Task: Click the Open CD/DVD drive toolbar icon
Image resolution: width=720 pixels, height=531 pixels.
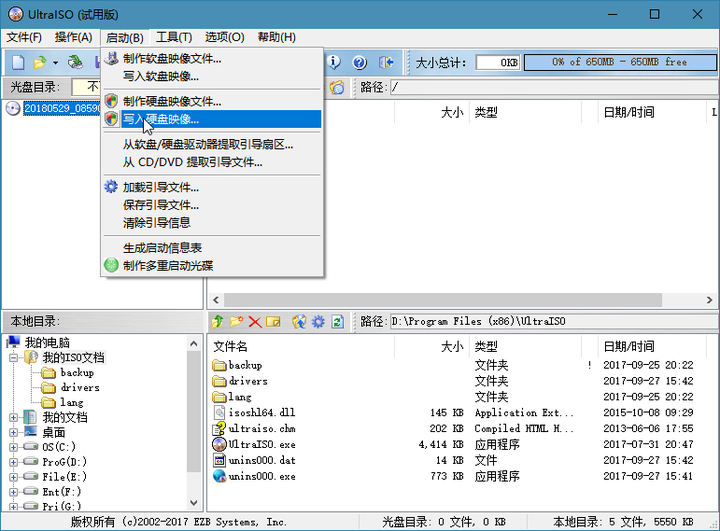Action: [x=75, y=62]
